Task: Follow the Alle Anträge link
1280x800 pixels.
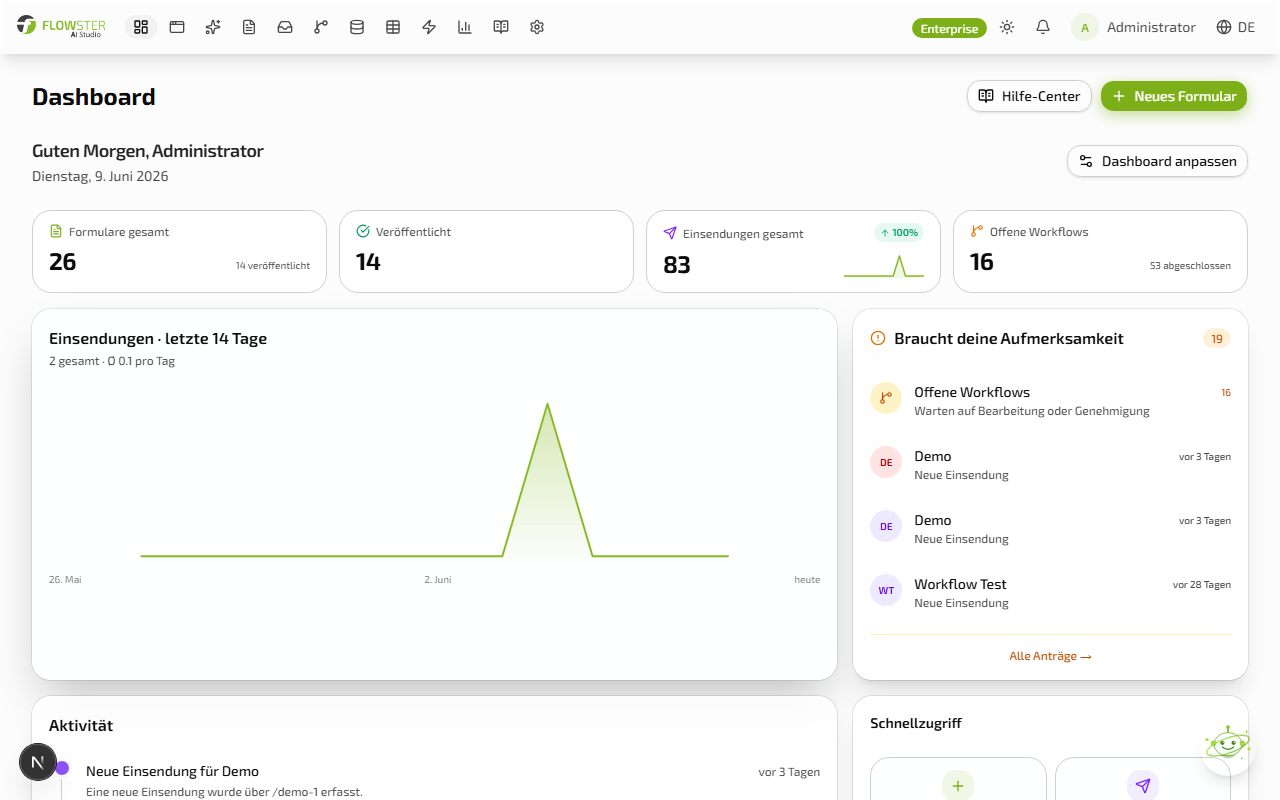Action: click(x=1050, y=656)
